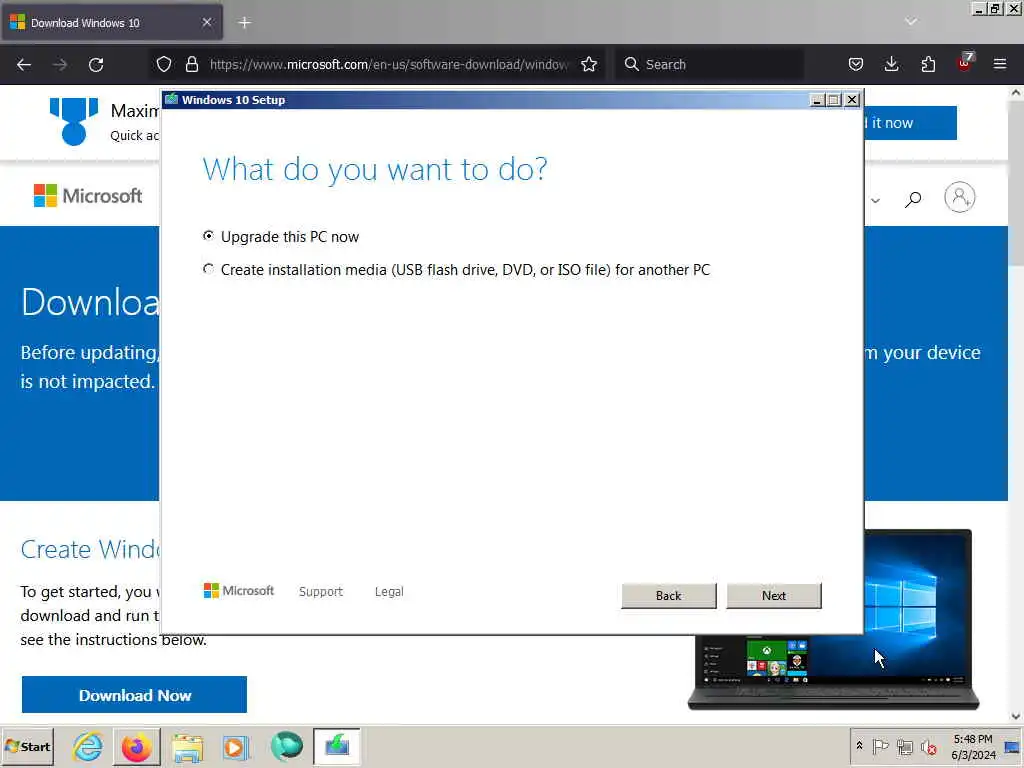Viewport: 1024px width, 768px height.
Task: Open green globe taskbar application
Action: tap(286, 746)
